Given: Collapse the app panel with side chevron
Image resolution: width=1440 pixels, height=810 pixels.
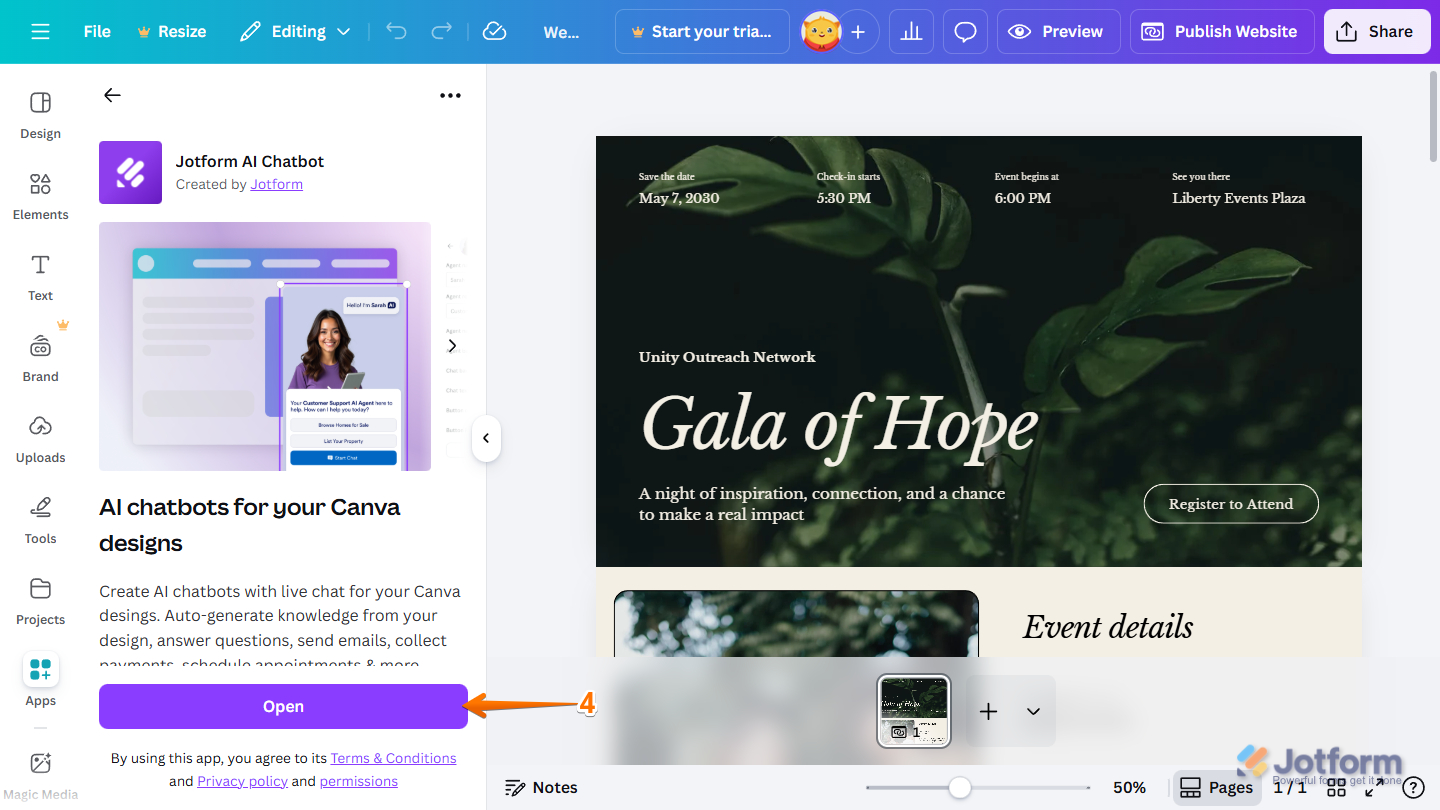Looking at the screenshot, I should point(486,438).
